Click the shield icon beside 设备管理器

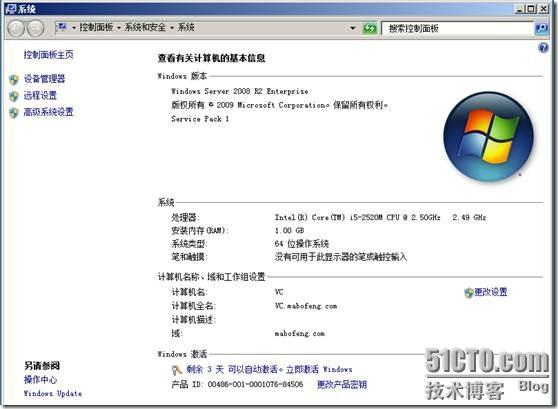(14, 79)
